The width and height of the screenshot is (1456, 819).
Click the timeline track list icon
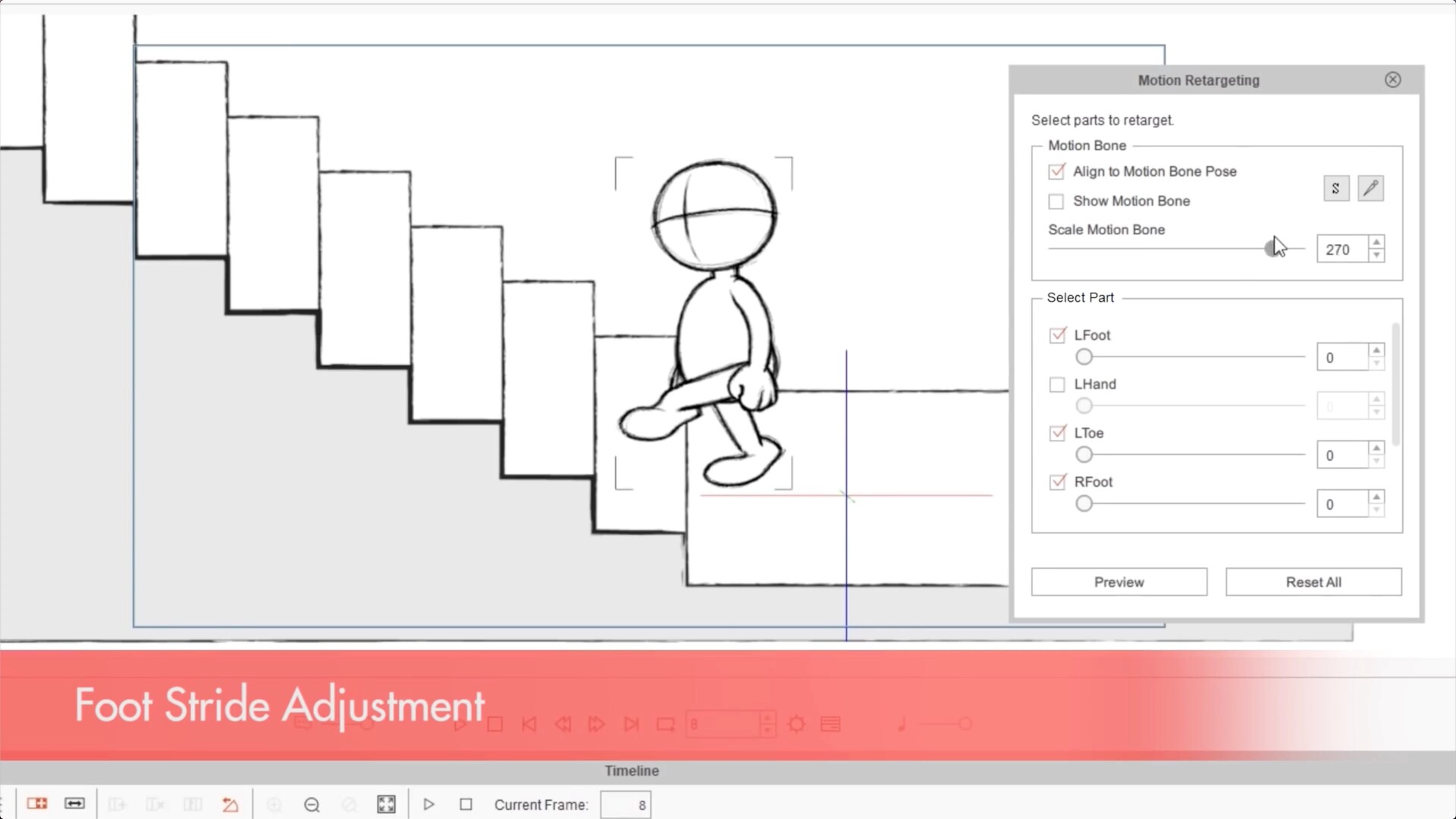click(x=36, y=804)
